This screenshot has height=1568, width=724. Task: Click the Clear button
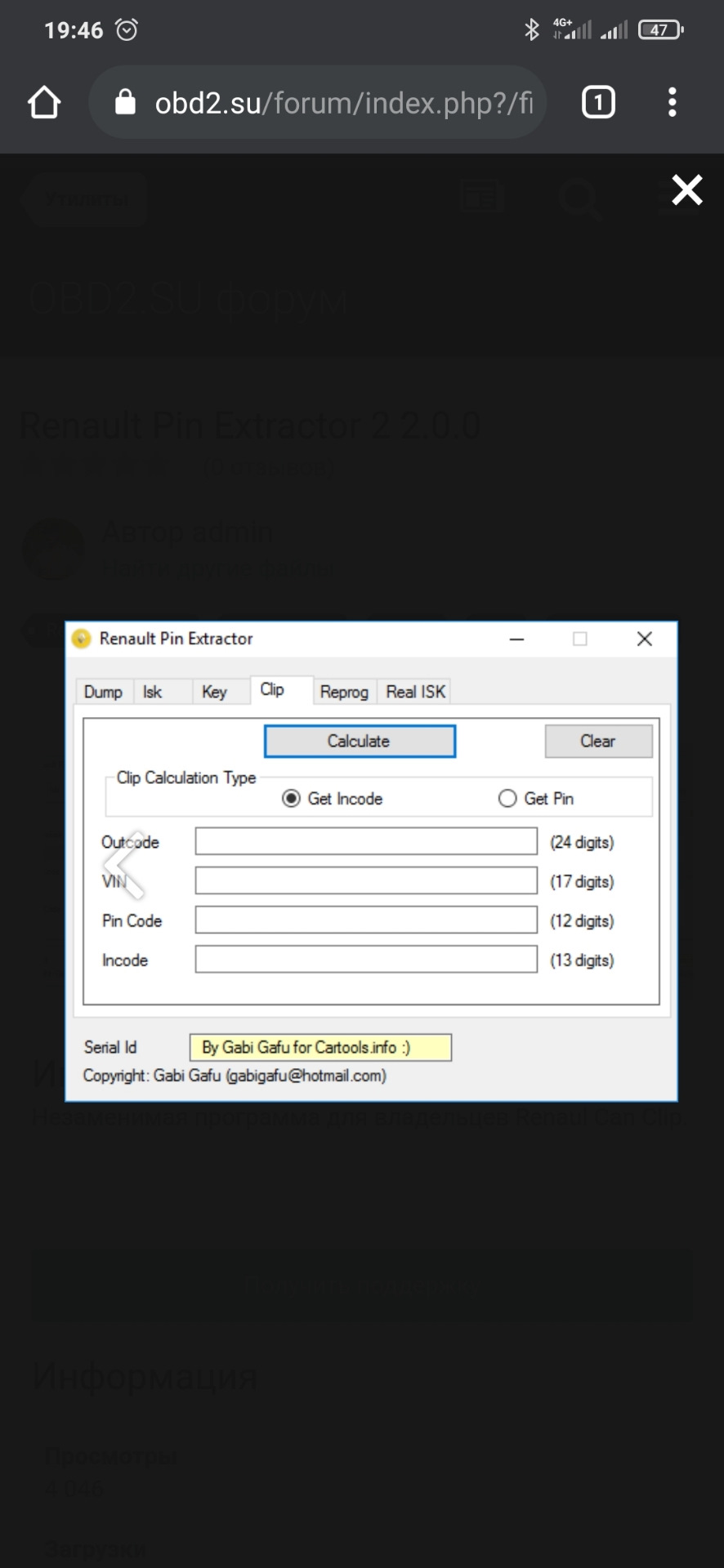[598, 741]
